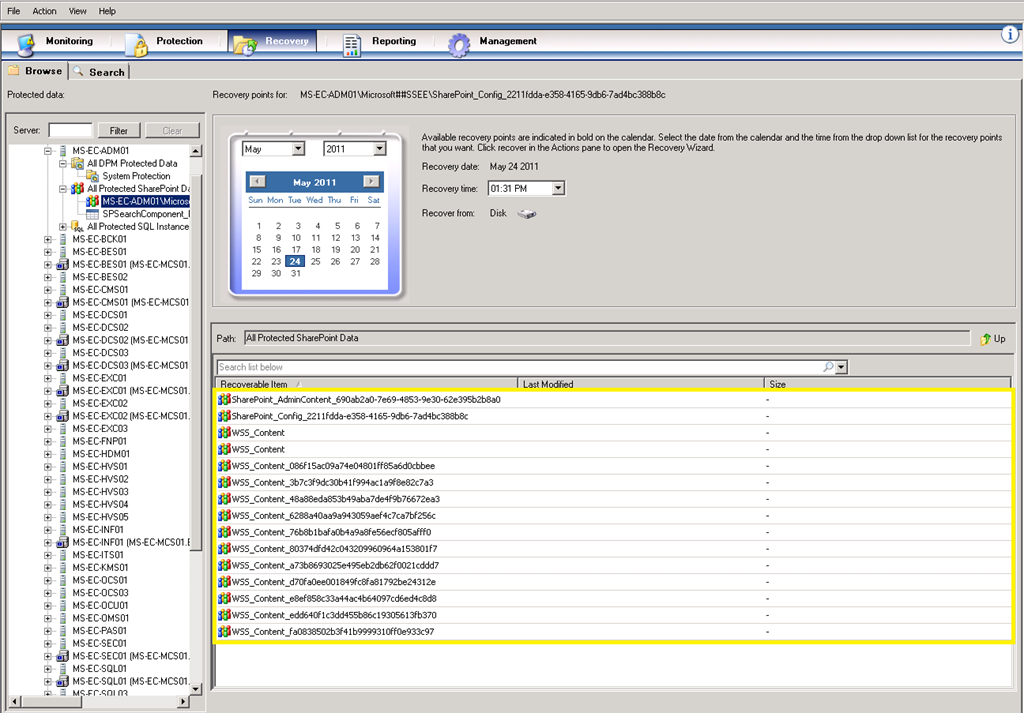Open the month dropdown showing May
Screen dimensions: 1024x713
298,149
